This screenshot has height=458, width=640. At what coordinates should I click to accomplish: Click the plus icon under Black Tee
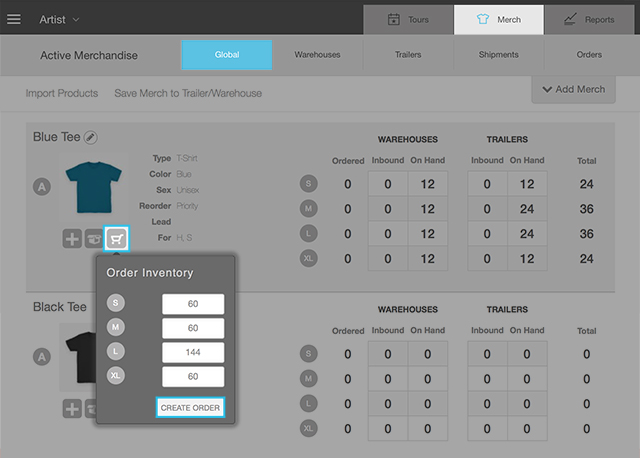(x=72, y=408)
